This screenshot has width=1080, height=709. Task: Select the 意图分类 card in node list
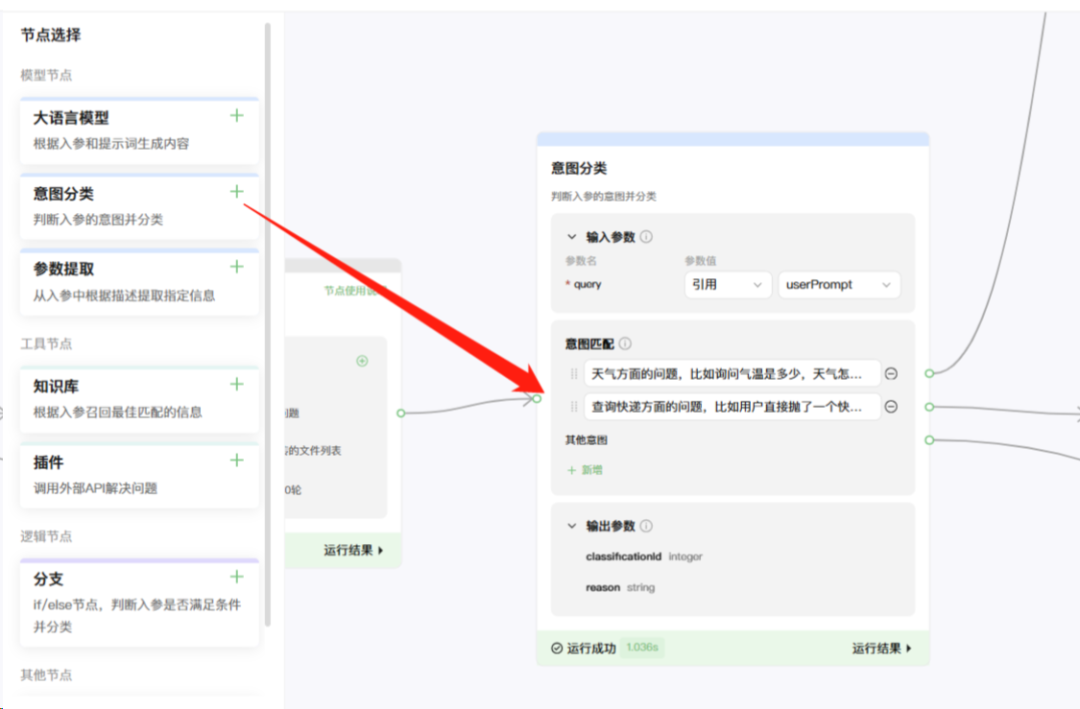[x=139, y=207]
